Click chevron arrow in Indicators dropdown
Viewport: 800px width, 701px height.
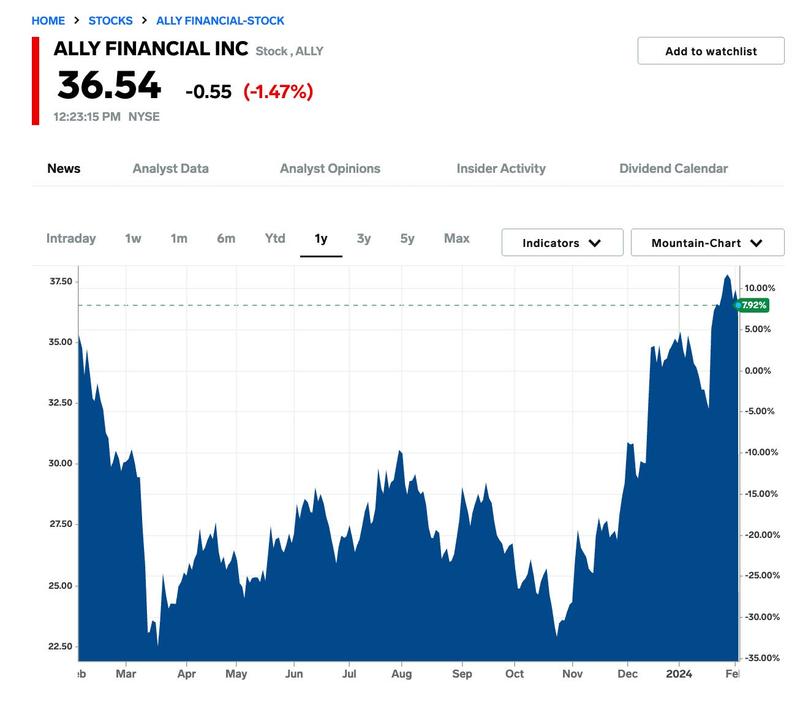(594, 243)
